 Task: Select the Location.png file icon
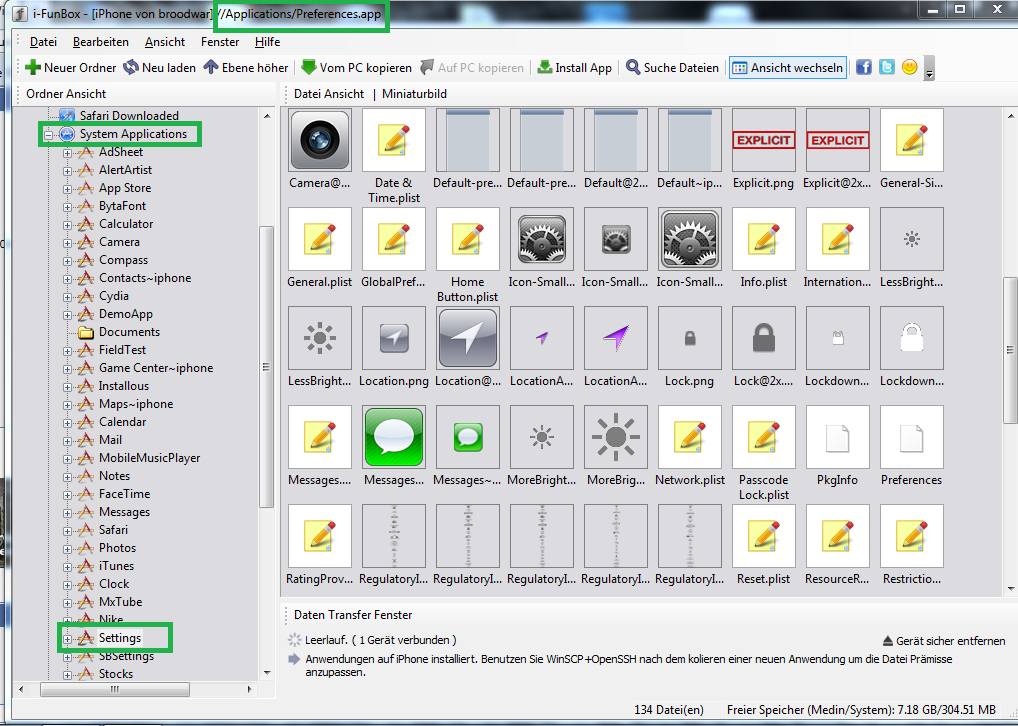point(394,338)
